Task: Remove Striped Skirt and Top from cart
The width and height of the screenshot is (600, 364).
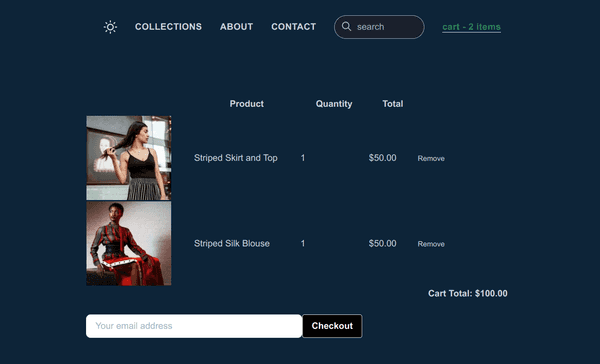Action: pos(431,158)
